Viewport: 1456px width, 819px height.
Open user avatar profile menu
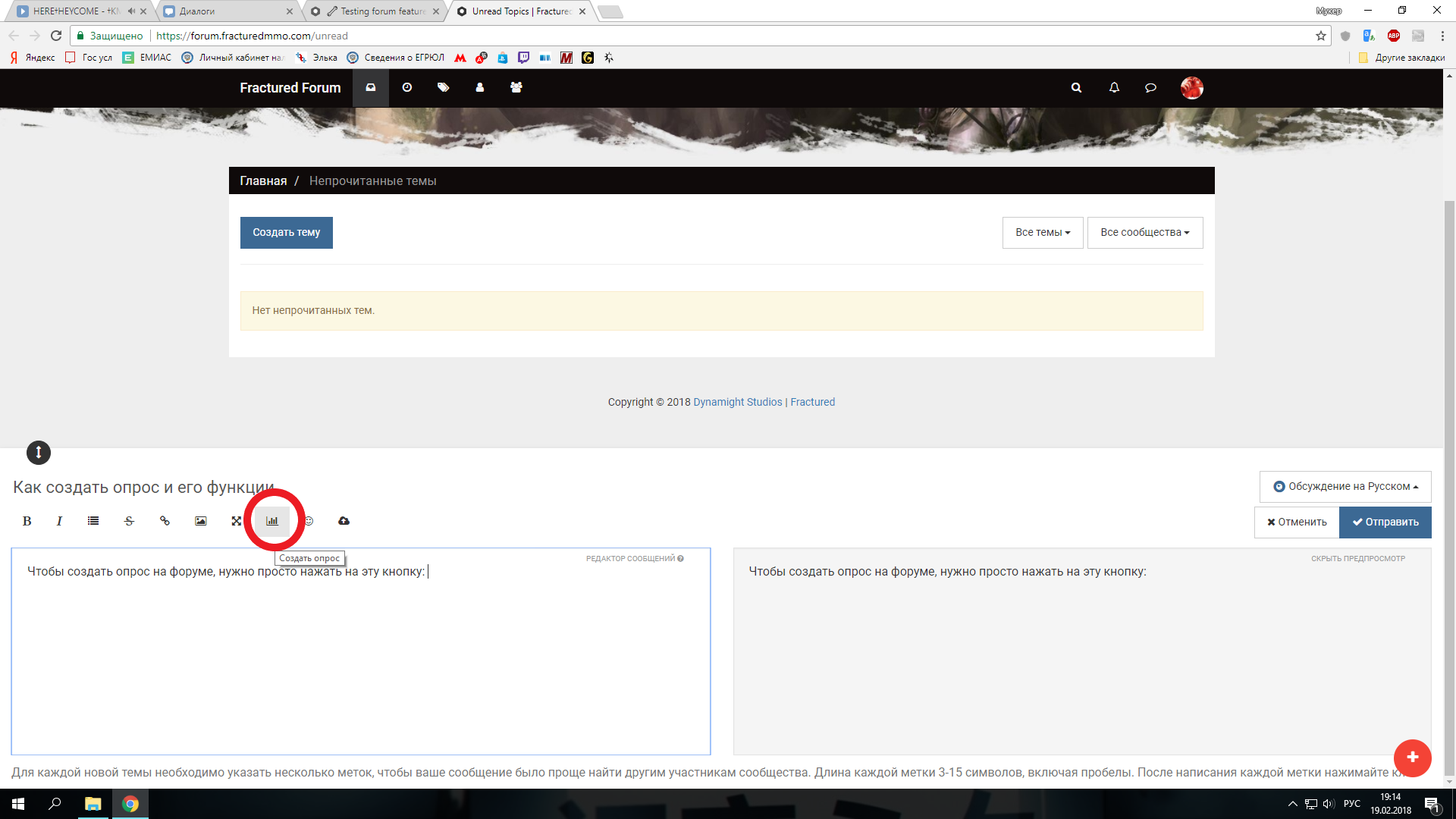(x=1191, y=88)
